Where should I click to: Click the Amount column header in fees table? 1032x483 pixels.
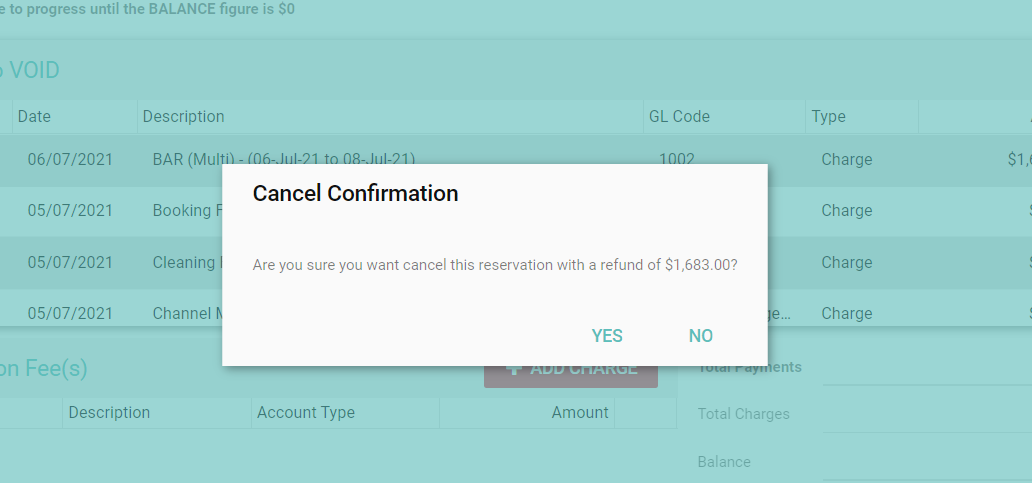click(580, 412)
